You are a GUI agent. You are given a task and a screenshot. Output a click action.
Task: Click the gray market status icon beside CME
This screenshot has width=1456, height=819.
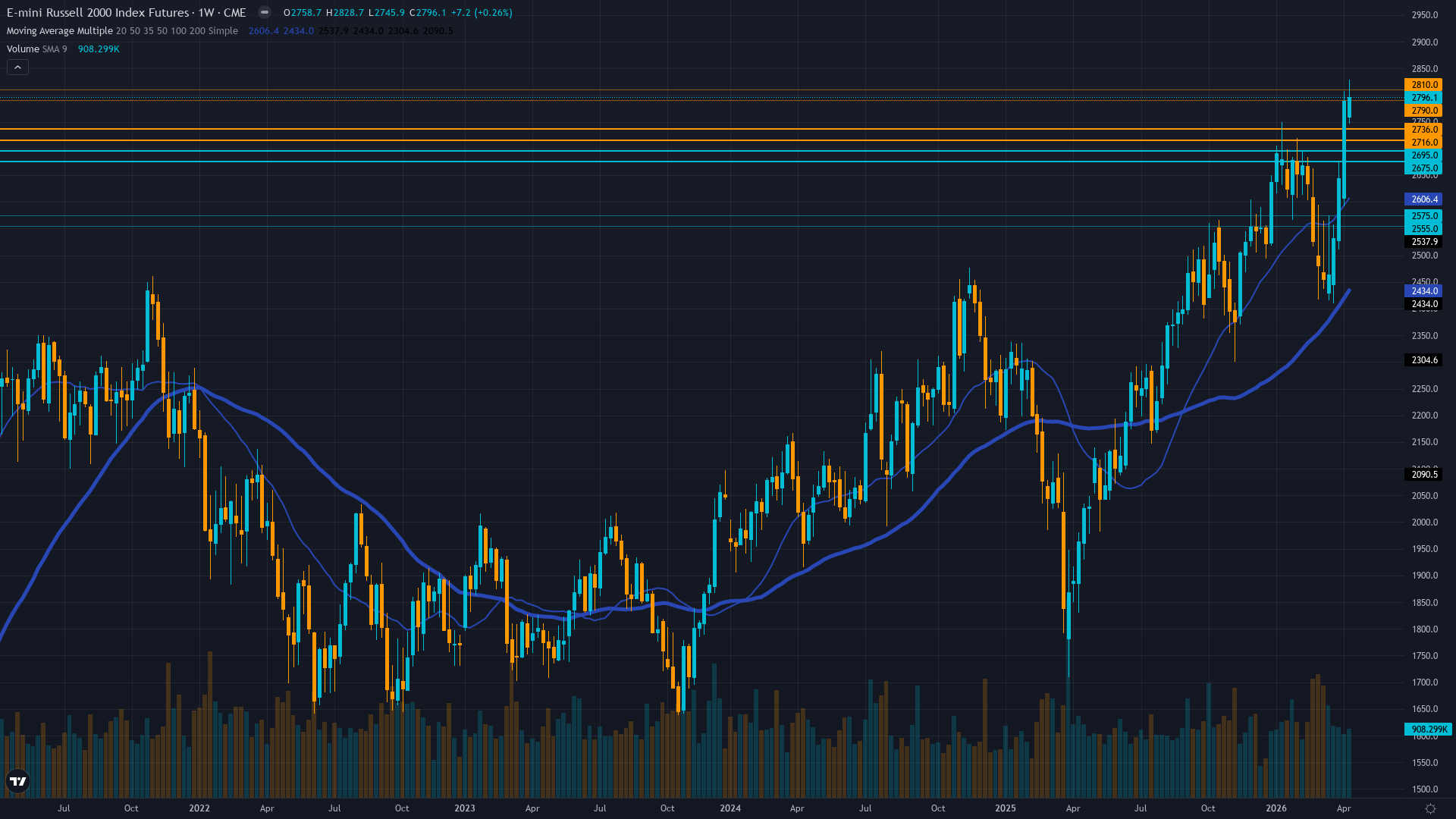(x=264, y=12)
